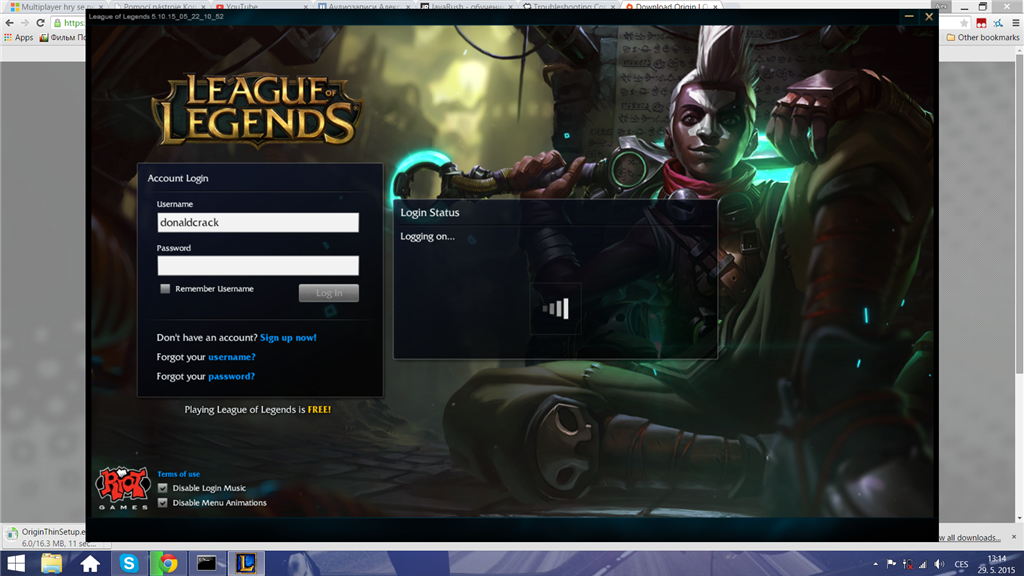Follow the forgot password? link
This screenshot has width=1024, height=576.
click(x=231, y=376)
